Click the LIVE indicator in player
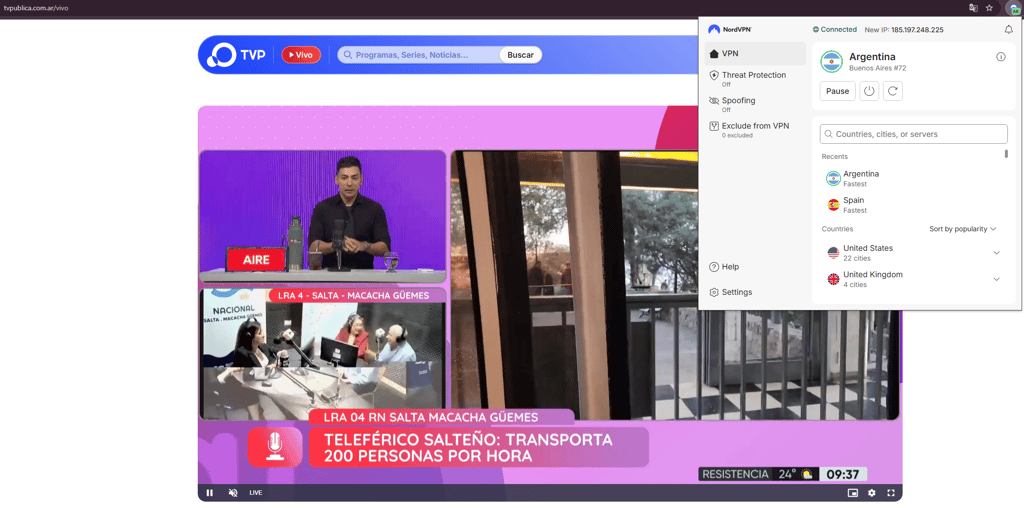 255,493
